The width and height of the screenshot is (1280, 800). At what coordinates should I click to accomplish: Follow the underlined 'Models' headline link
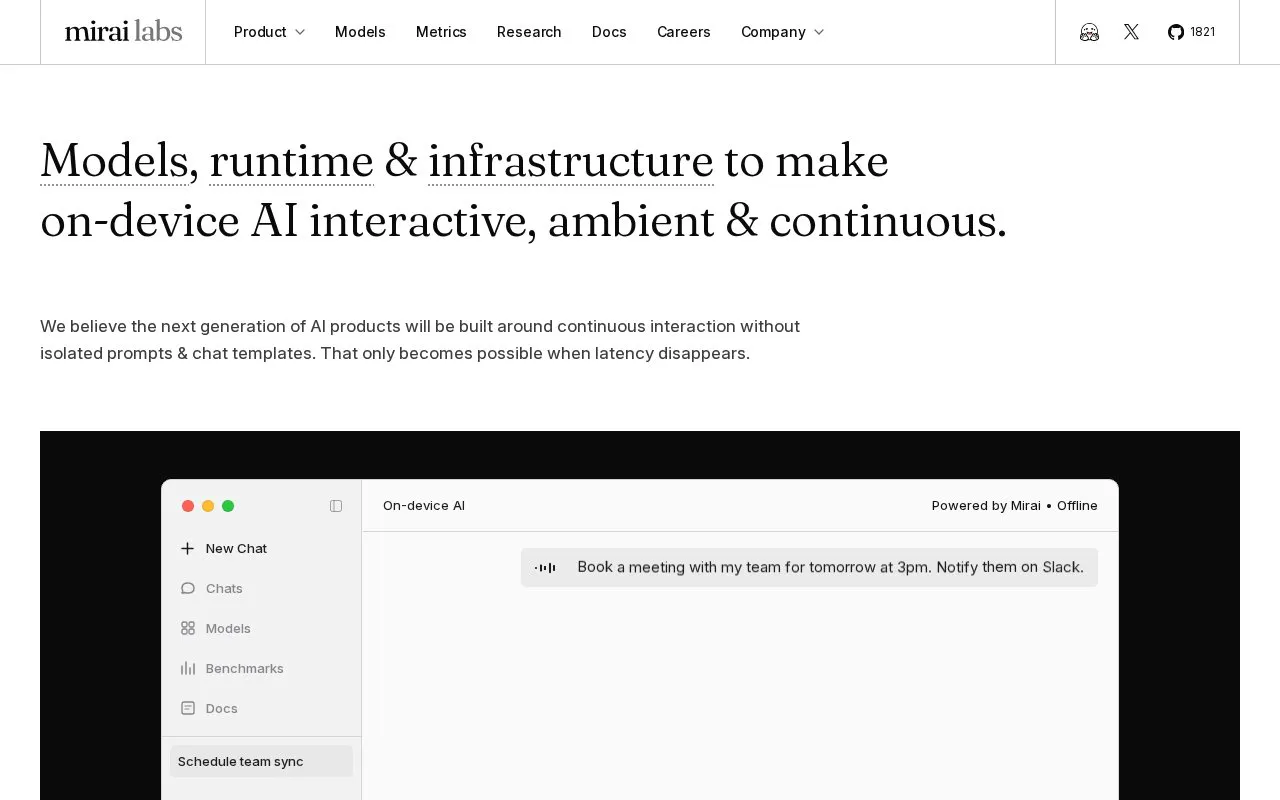(114, 161)
